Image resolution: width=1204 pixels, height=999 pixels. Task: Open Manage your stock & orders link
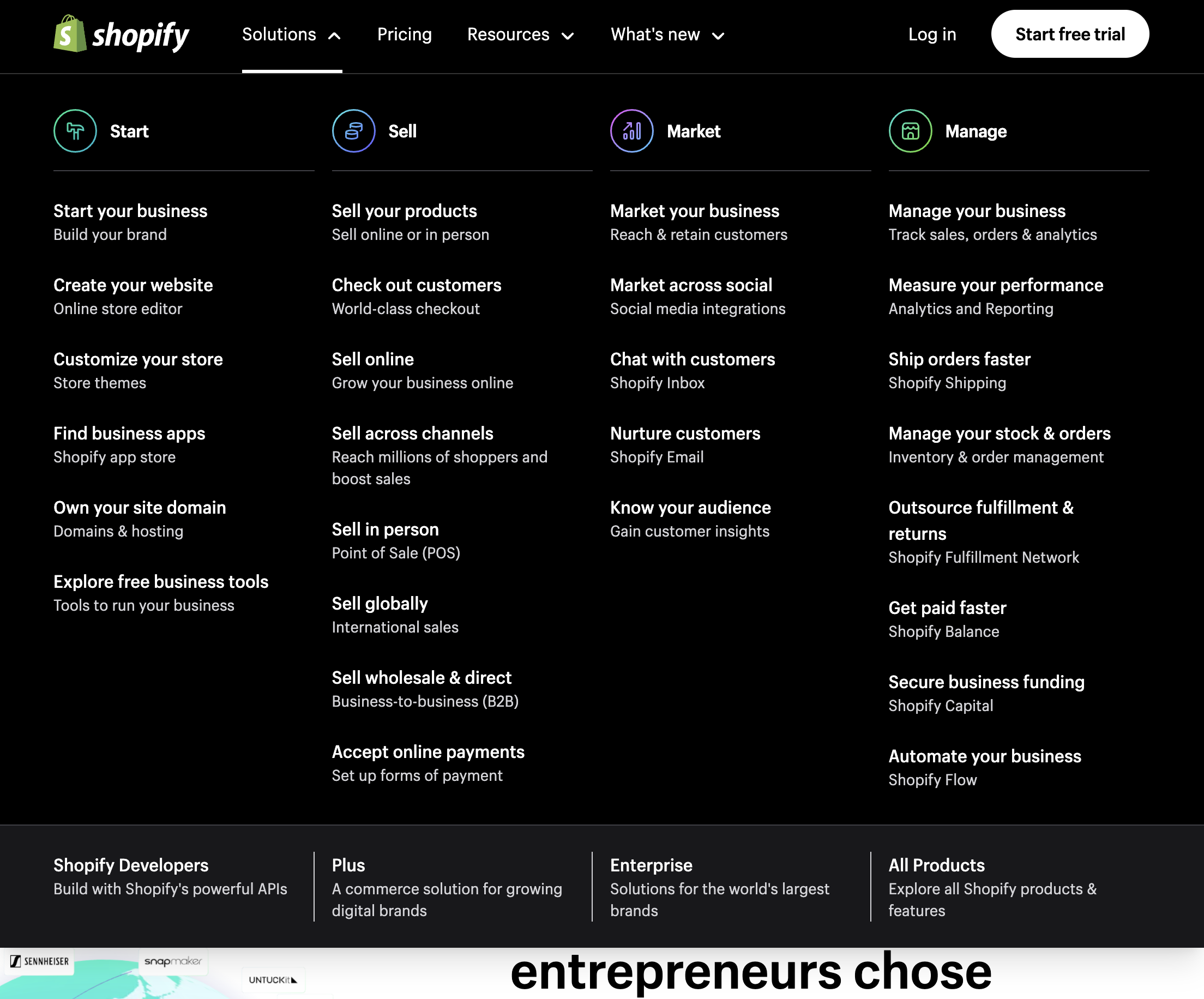pos(1000,433)
